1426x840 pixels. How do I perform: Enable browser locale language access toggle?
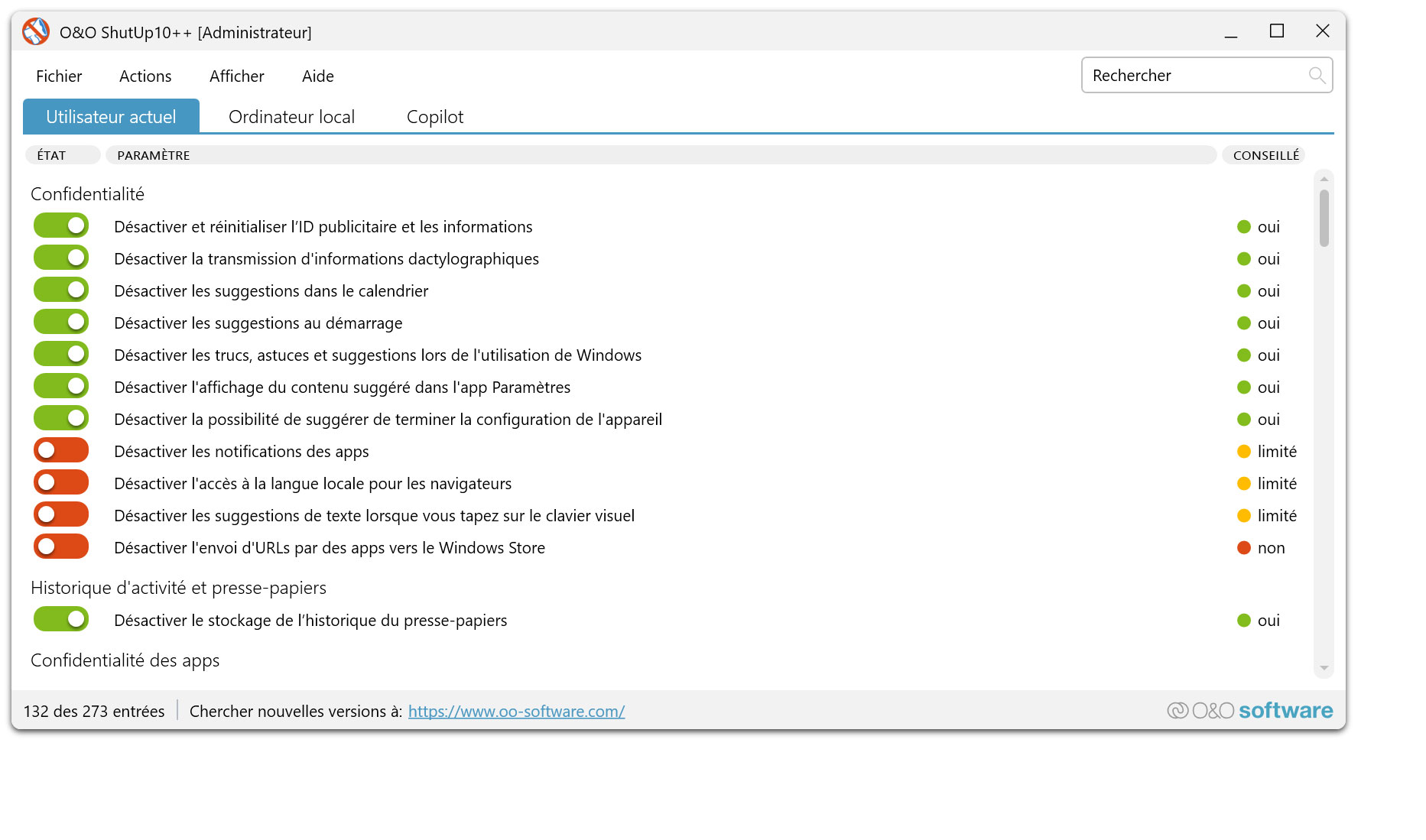60,482
